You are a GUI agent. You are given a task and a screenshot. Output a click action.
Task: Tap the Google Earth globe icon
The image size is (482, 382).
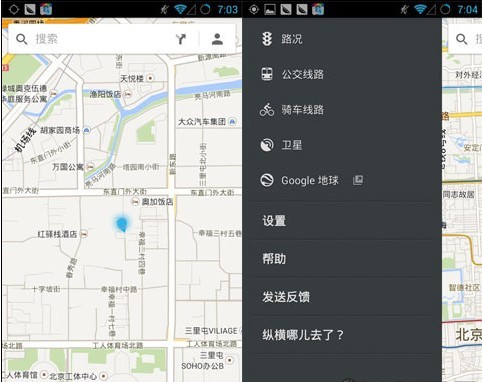(x=267, y=180)
